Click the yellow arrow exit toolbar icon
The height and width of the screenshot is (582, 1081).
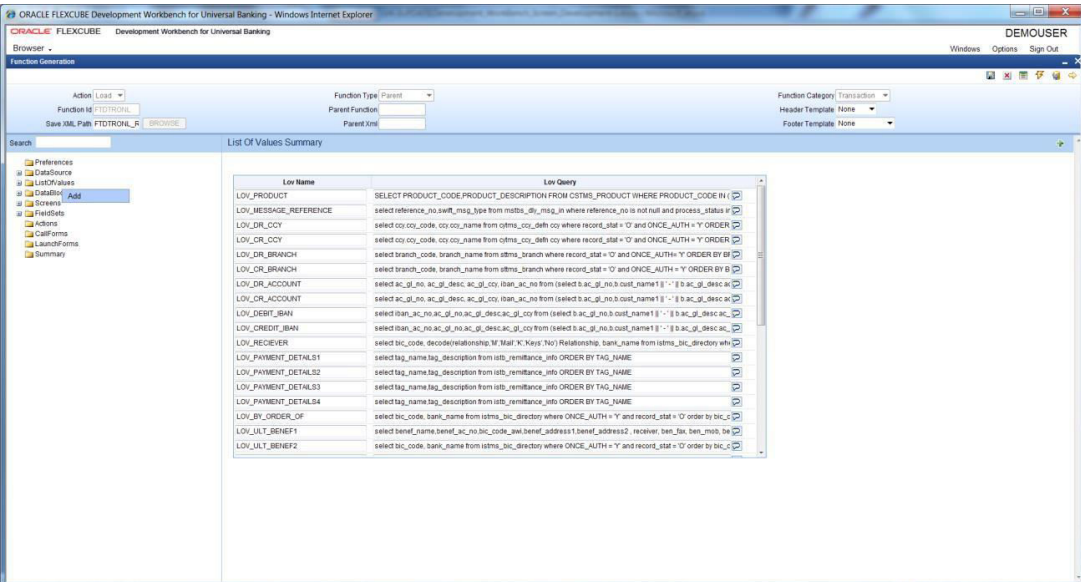coord(1072,76)
